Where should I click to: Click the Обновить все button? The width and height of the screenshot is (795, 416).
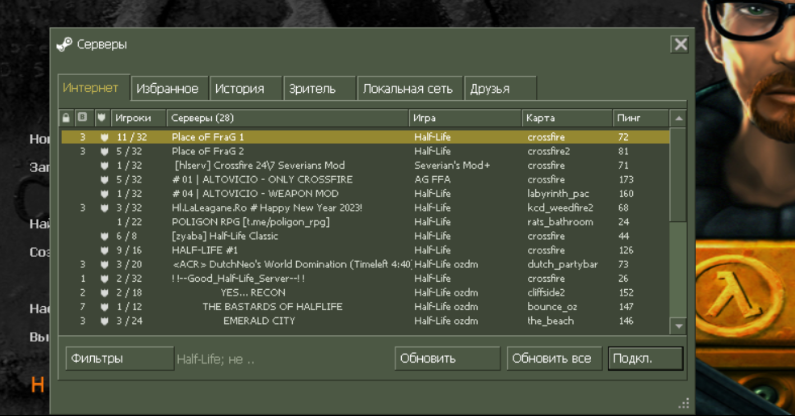554,358
